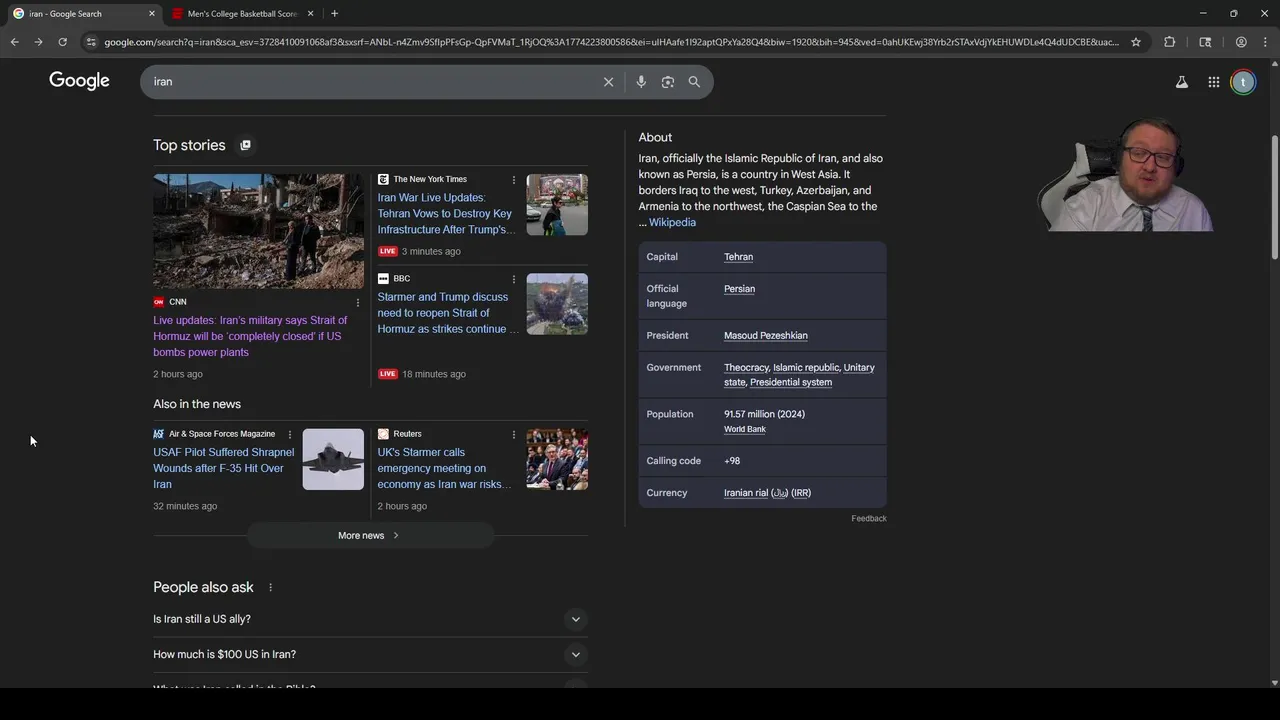Switch to the 'iran - Google Search' tab
Image resolution: width=1280 pixels, height=720 pixels.
point(82,14)
